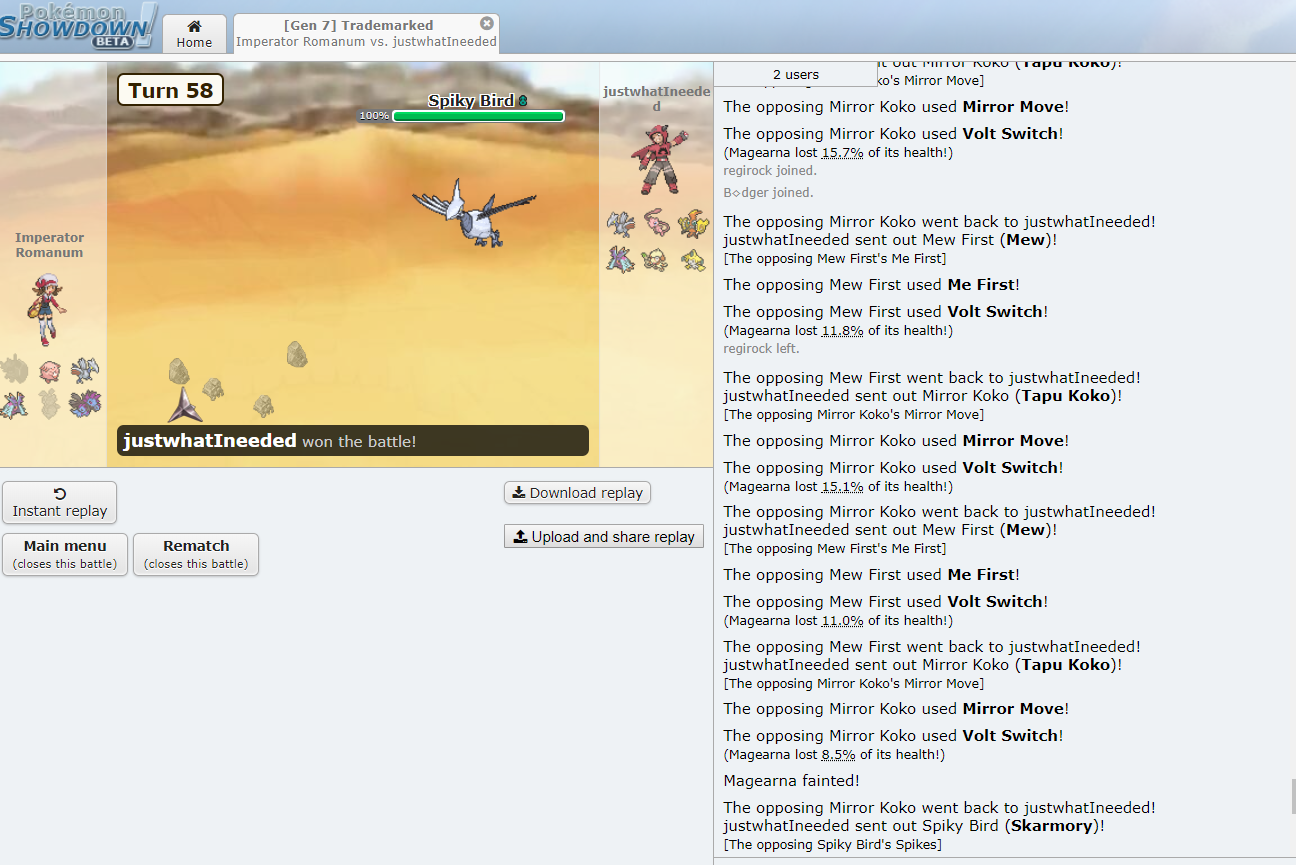The image size is (1296, 865).
Task: Click Spiky Bird's green health bar
Action: click(478, 116)
